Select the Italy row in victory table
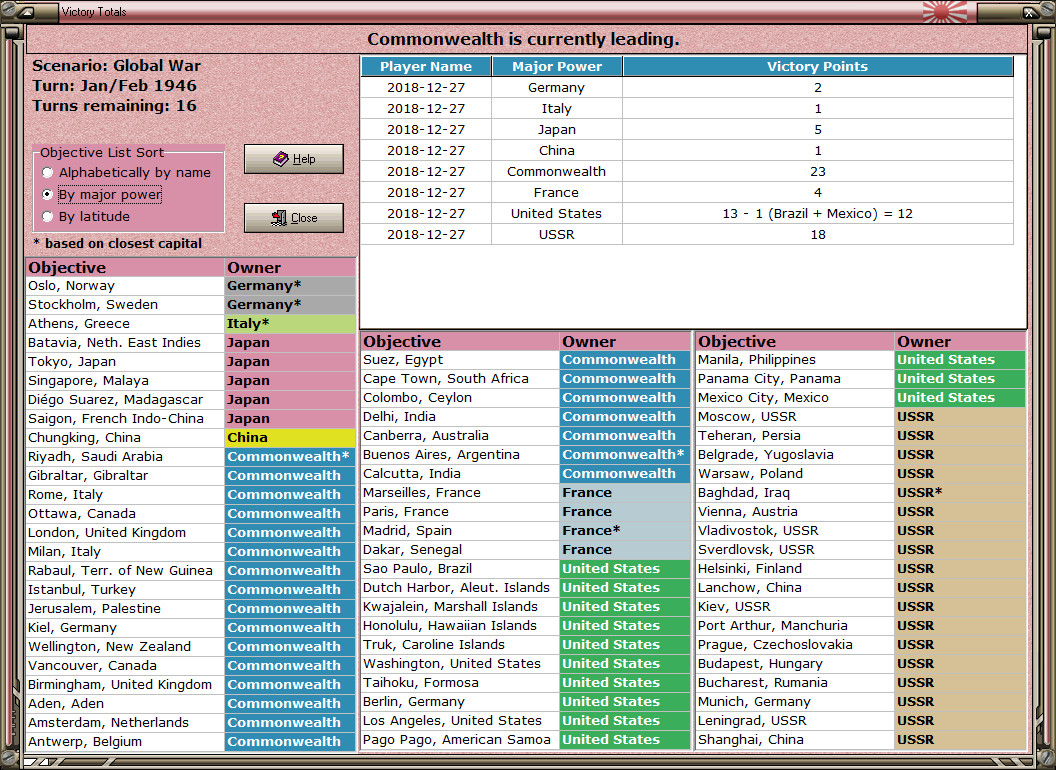The image size is (1056, 770). (x=687, y=108)
